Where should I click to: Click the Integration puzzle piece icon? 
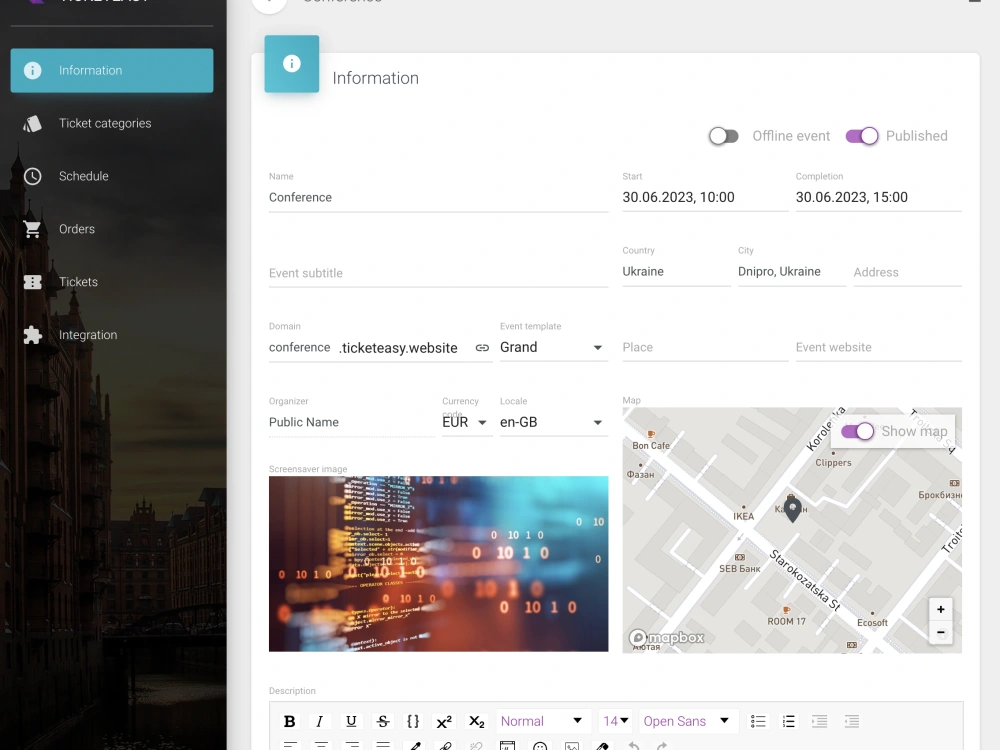click(33, 335)
